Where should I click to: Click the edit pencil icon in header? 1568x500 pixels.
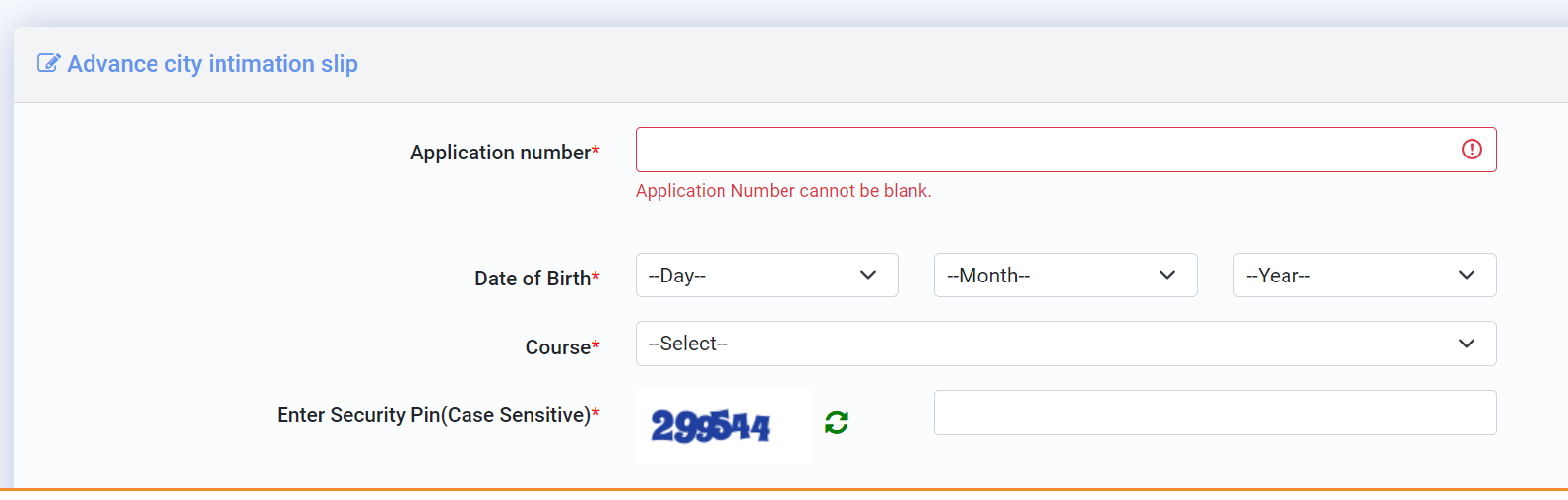48,63
